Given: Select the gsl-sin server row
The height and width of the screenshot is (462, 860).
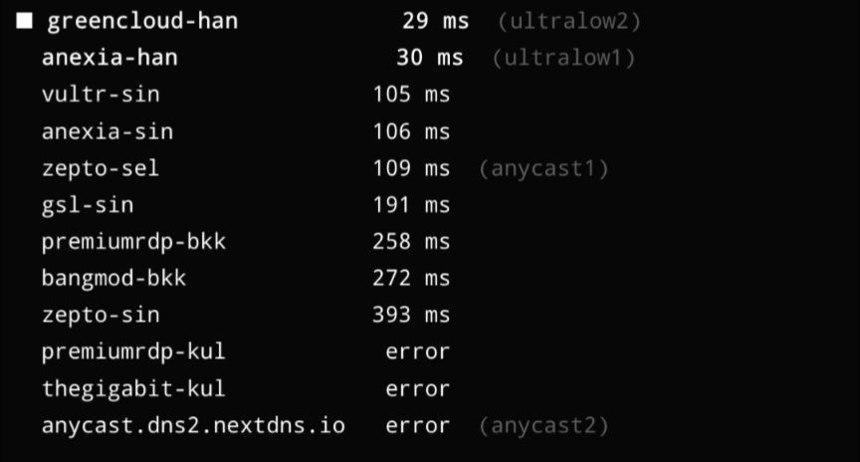Looking at the screenshot, I should [246, 205].
